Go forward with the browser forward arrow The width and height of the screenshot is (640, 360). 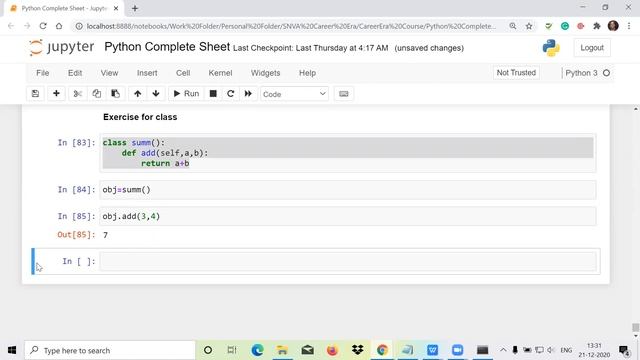click(x=27, y=26)
